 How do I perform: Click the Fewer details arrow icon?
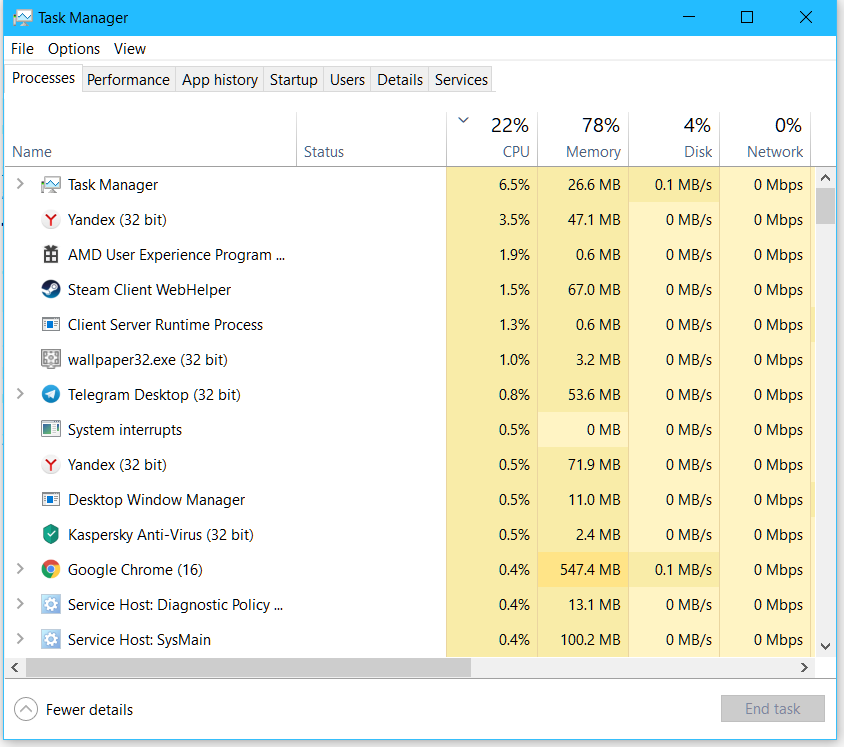pos(26,709)
